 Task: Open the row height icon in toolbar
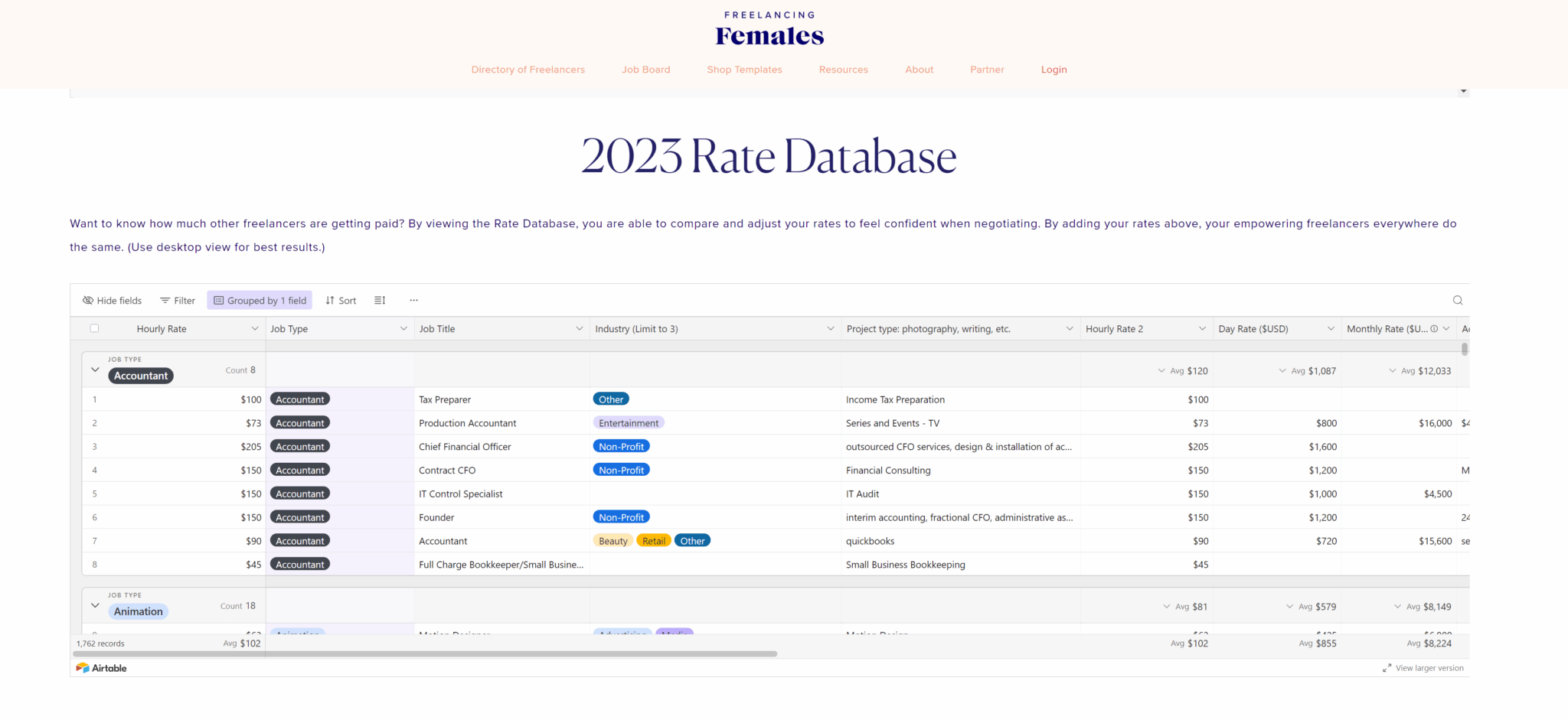pyautogui.click(x=380, y=301)
